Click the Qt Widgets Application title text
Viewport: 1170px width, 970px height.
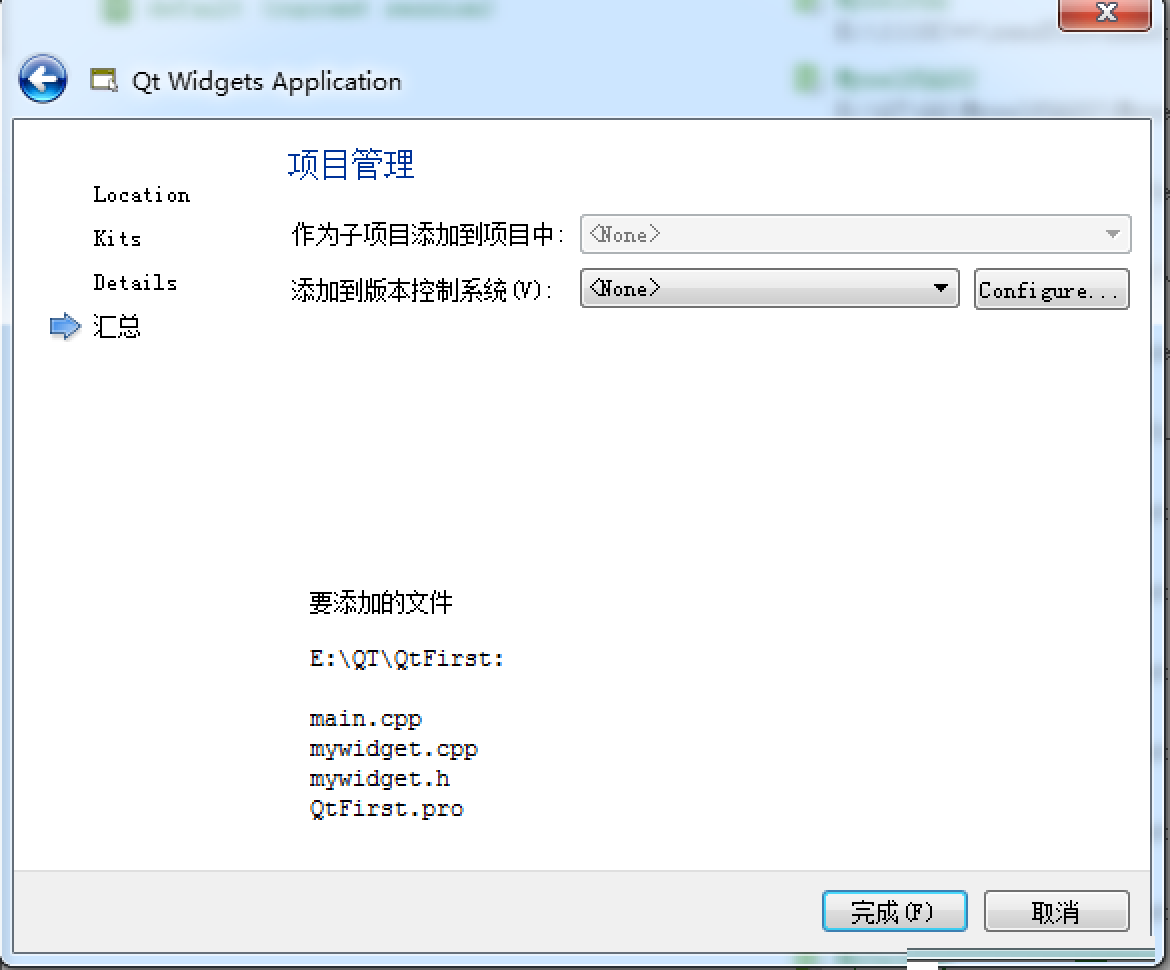click(266, 81)
